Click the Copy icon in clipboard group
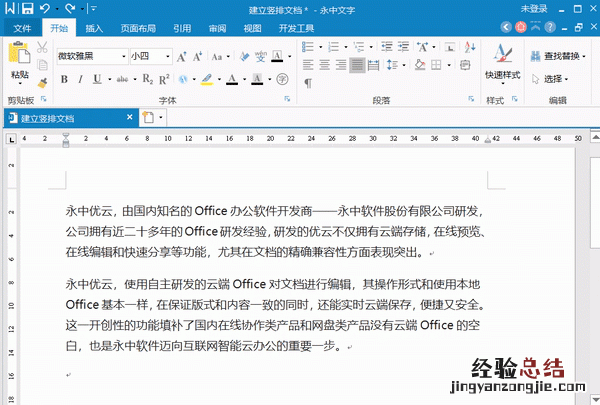The image size is (600, 405). point(42,65)
